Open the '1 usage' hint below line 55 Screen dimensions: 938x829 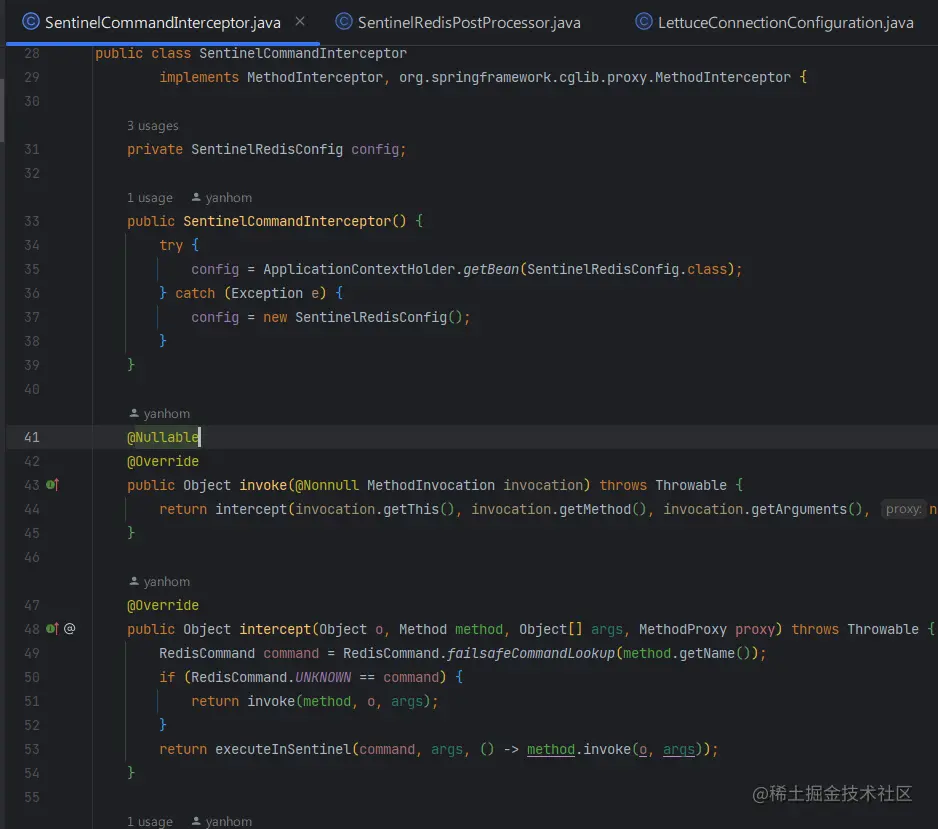tap(150, 821)
